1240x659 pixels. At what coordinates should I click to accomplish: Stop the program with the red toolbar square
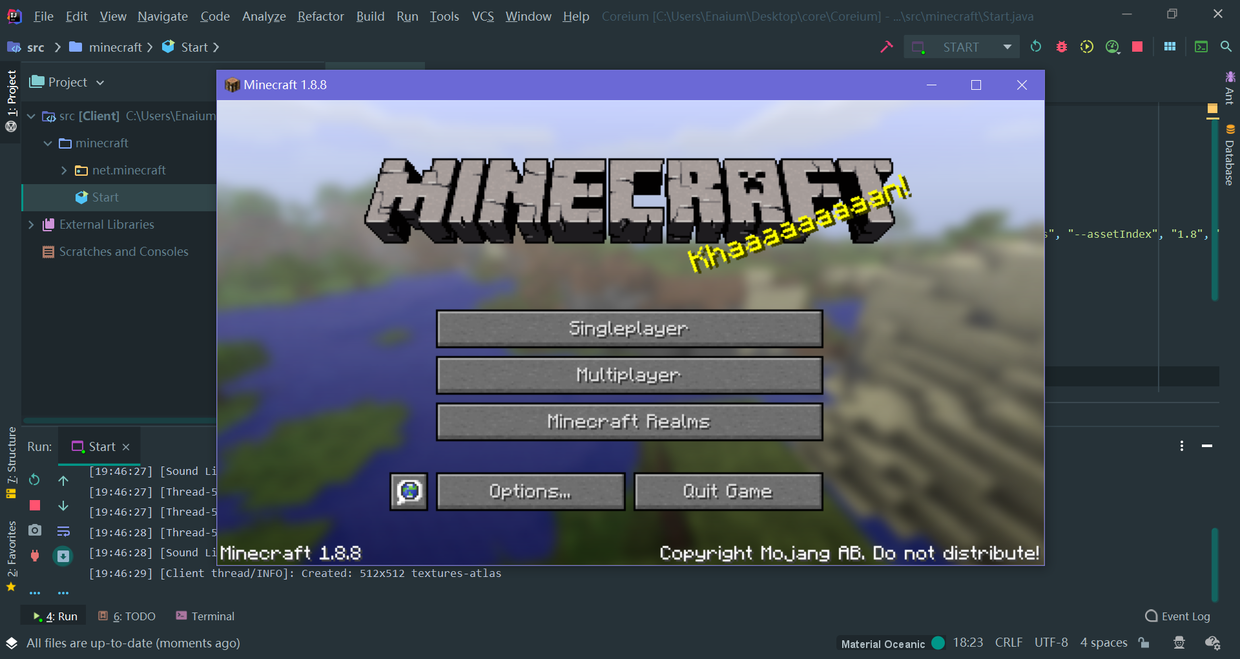1137,47
